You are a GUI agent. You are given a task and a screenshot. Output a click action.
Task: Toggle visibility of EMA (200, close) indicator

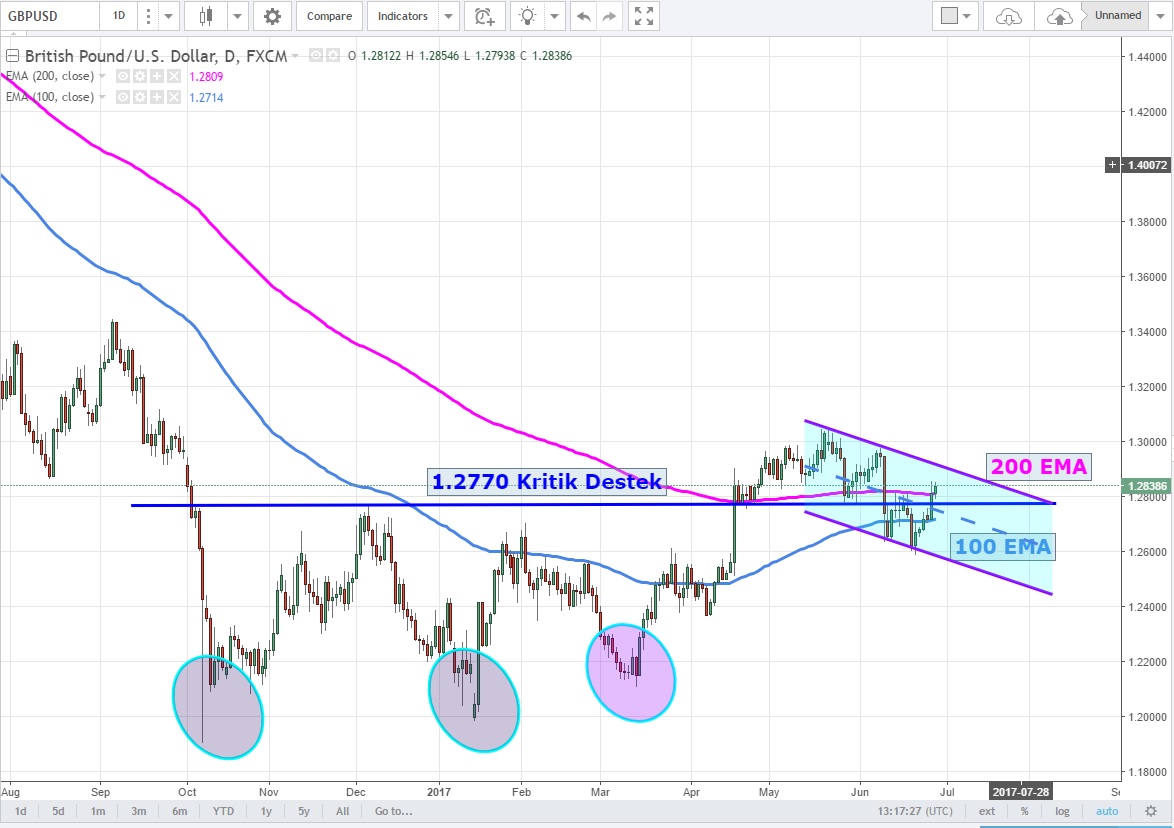click(122, 76)
